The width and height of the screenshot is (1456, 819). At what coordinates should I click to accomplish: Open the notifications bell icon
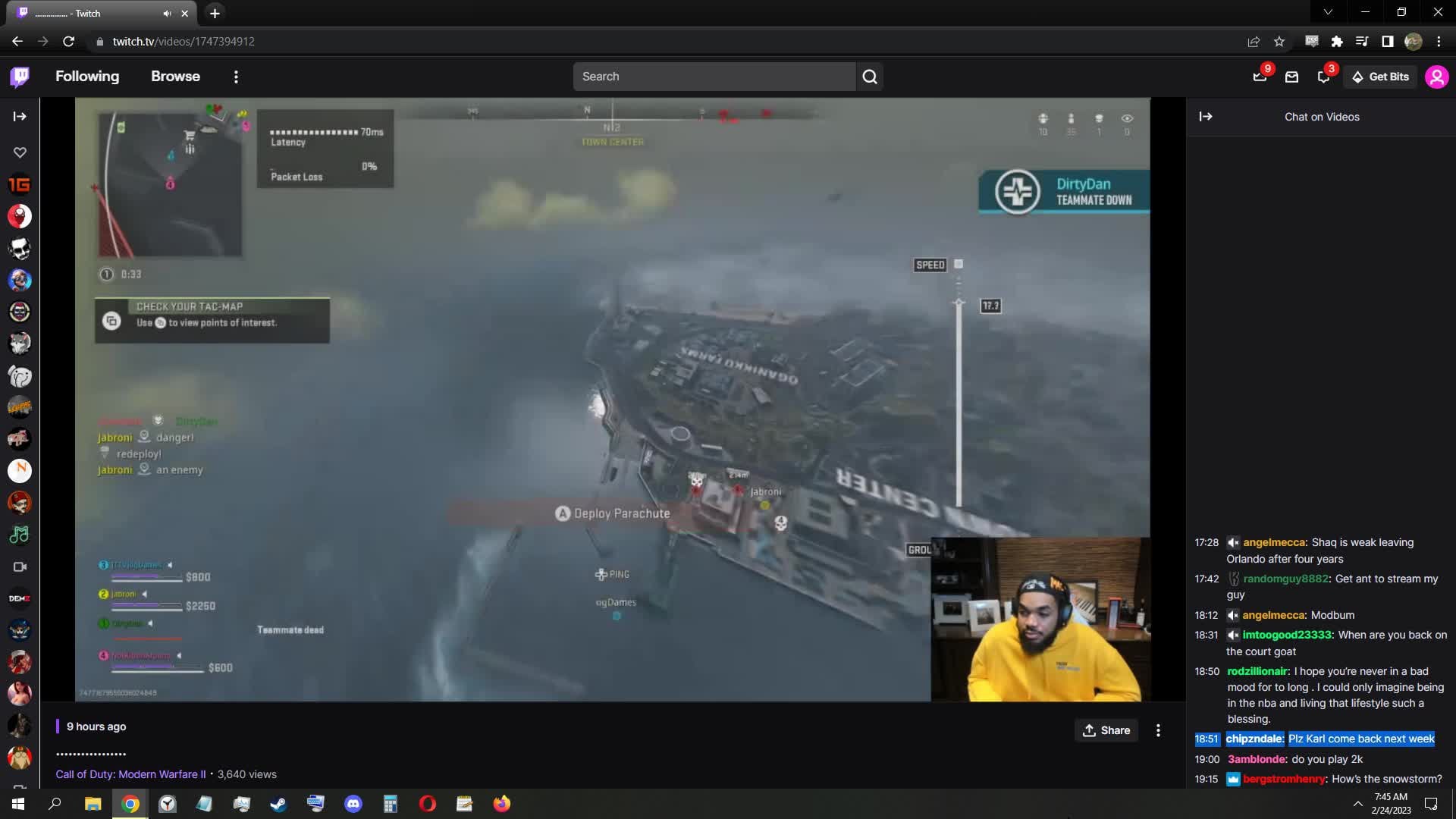(1323, 77)
